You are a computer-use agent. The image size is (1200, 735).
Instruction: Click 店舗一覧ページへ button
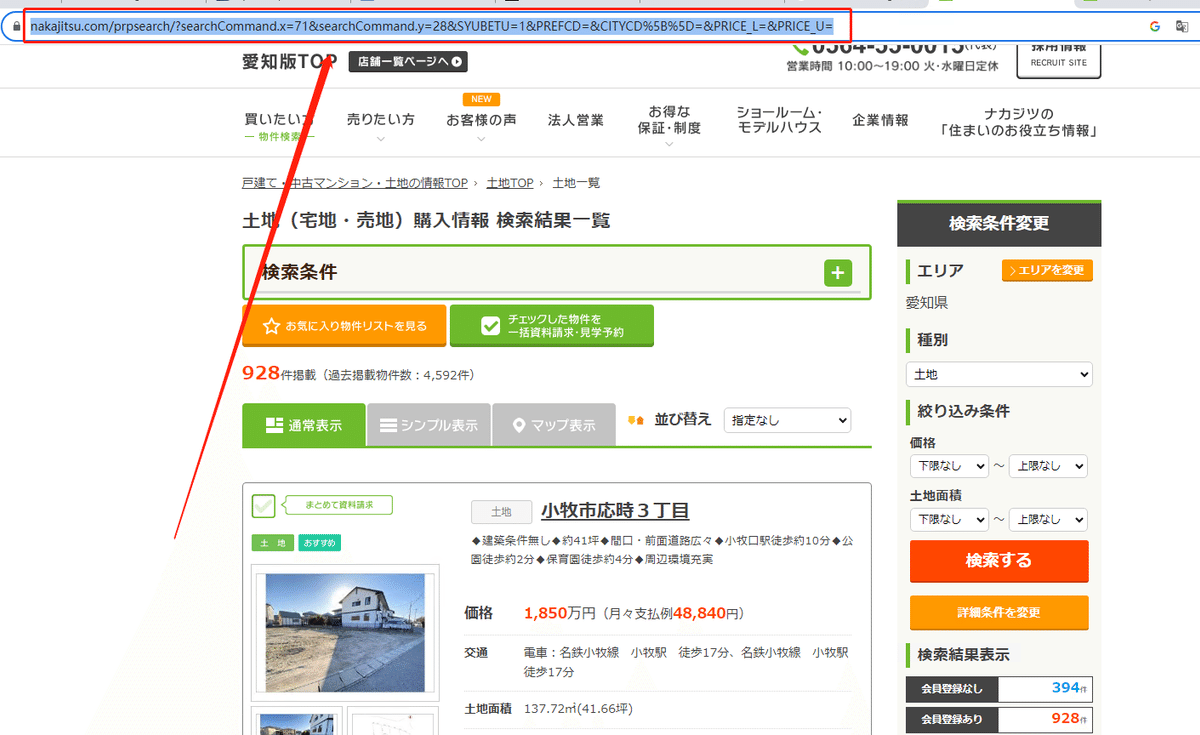(408, 61)
